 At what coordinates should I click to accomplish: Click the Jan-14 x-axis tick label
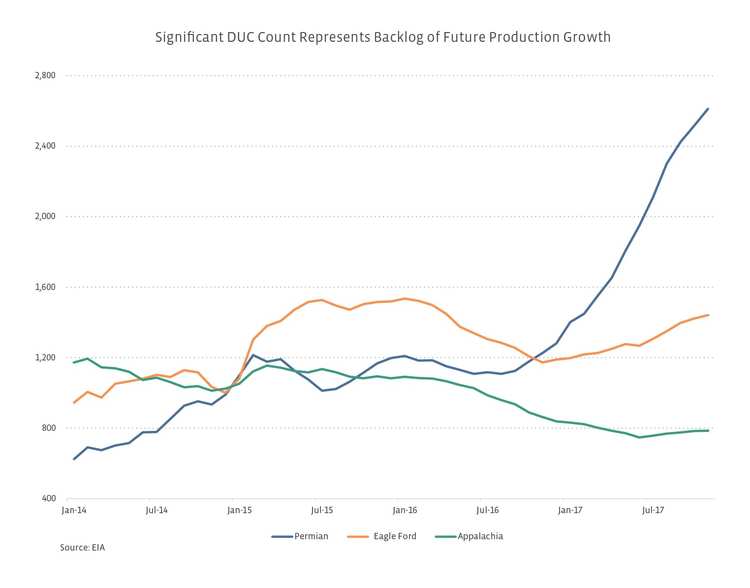[73, 510]
